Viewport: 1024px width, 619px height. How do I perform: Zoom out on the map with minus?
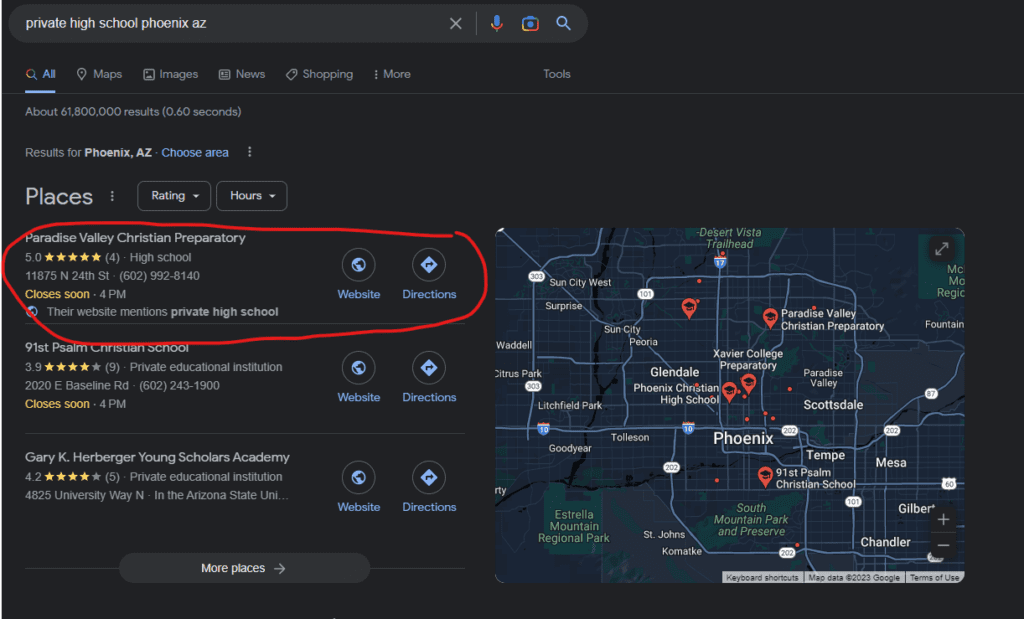click(943, 545)
